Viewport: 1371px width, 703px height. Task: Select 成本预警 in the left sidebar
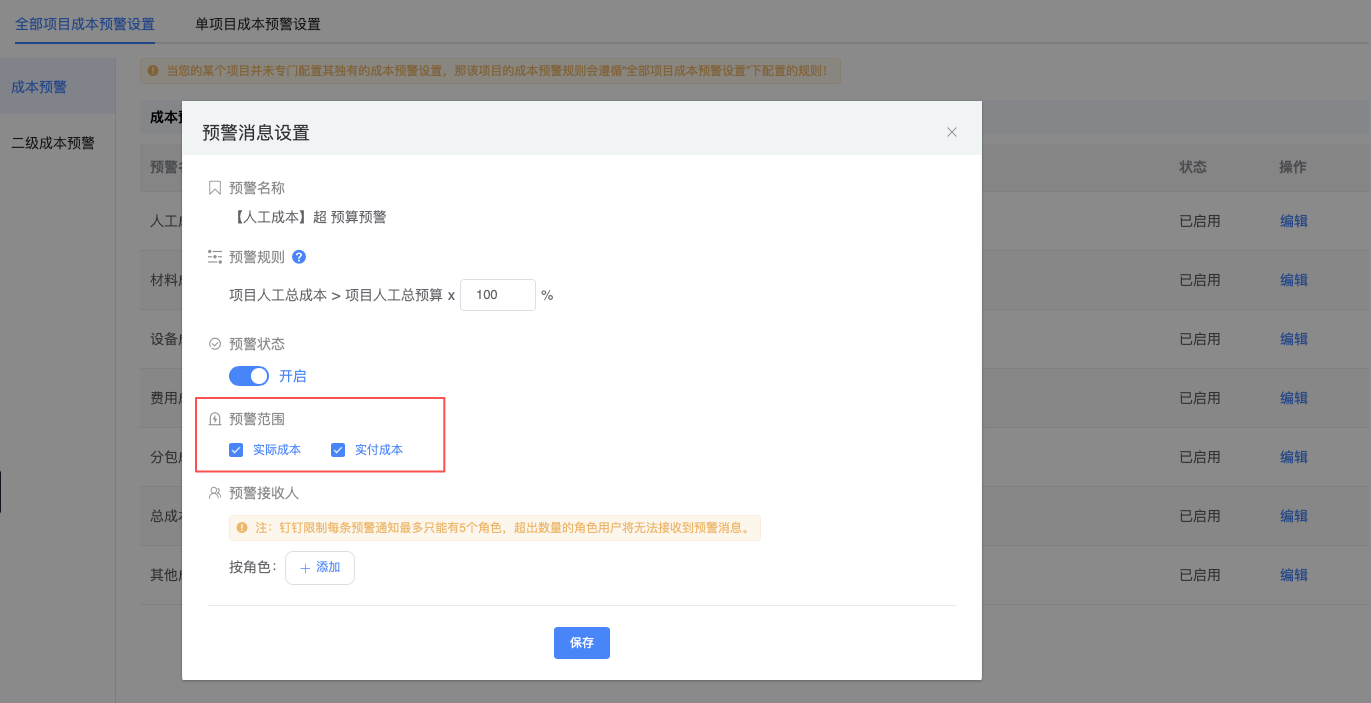39,87
